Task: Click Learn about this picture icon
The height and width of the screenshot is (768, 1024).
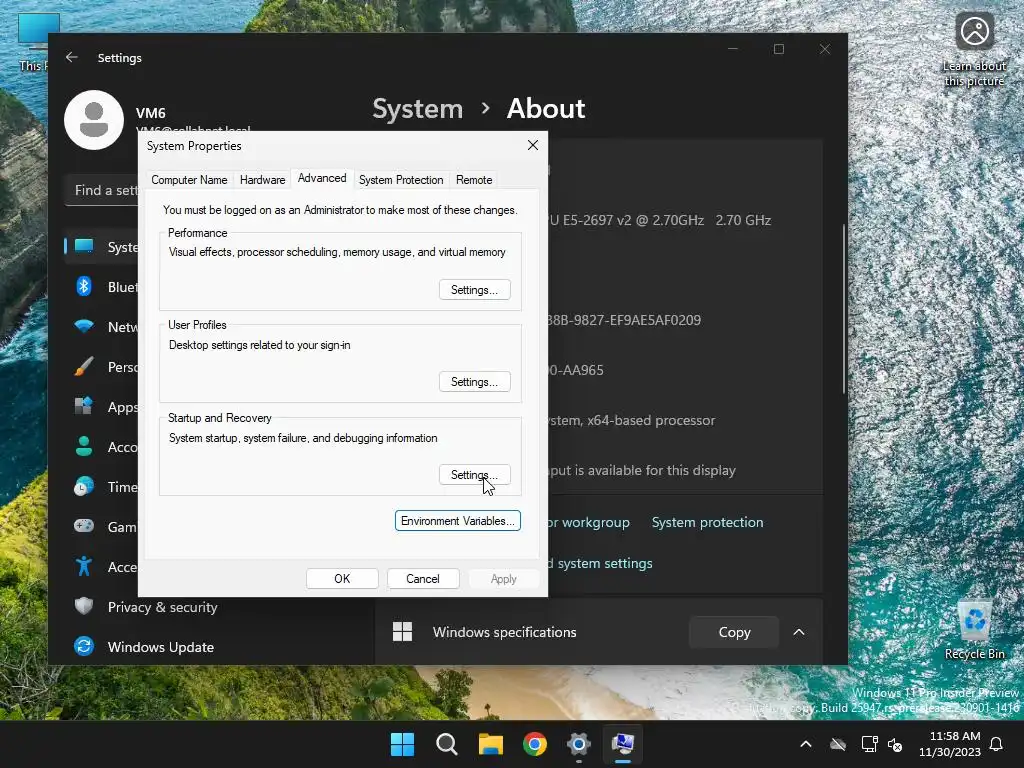Action: click(x=974, y=51)
